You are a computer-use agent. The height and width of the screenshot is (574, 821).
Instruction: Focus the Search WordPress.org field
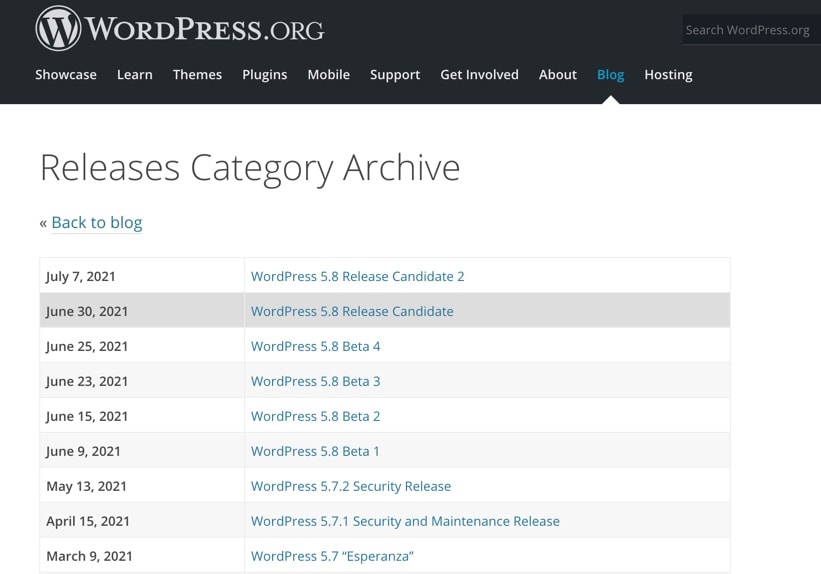pos(752,30)
